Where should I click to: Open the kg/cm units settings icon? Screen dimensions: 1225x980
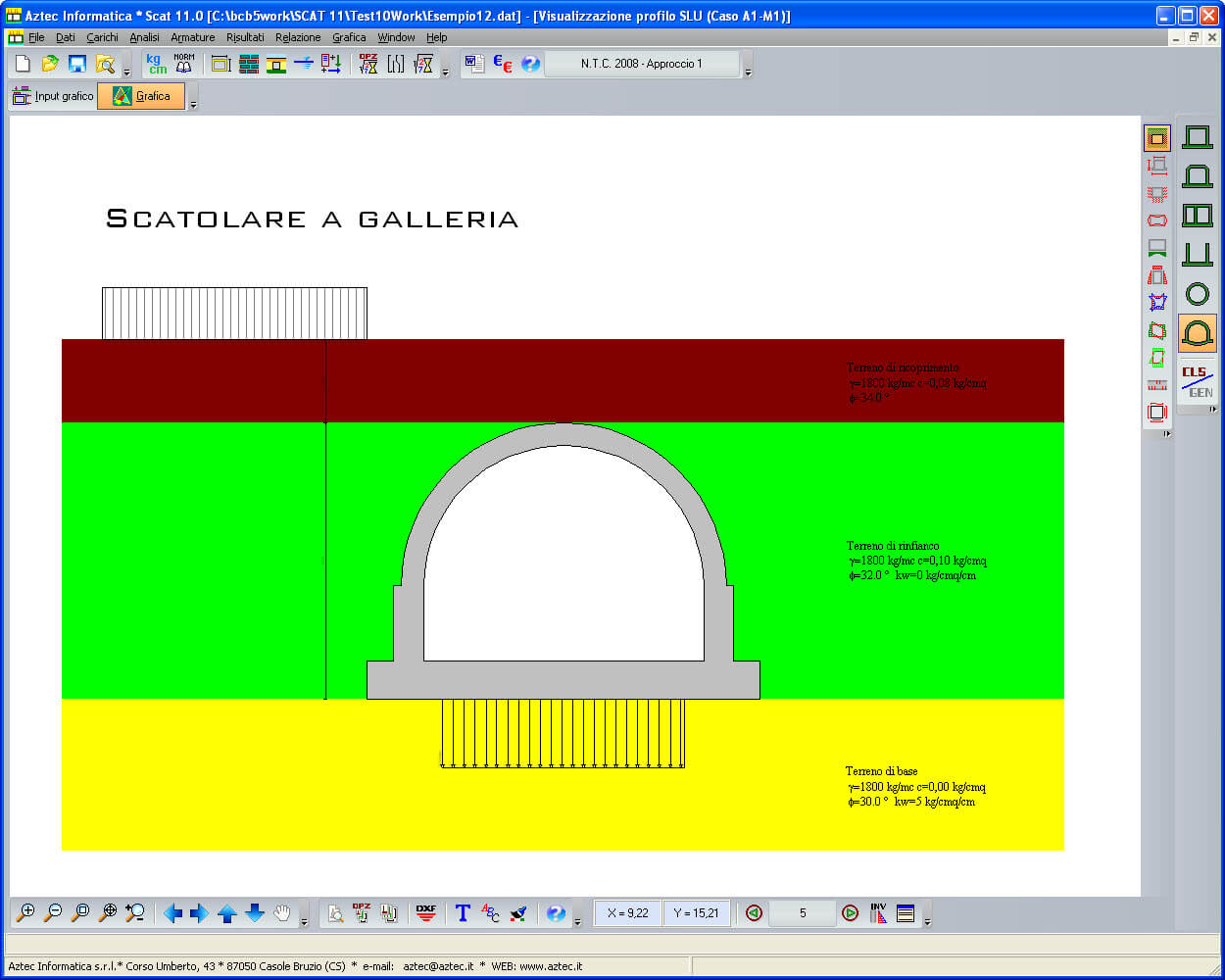156,65
